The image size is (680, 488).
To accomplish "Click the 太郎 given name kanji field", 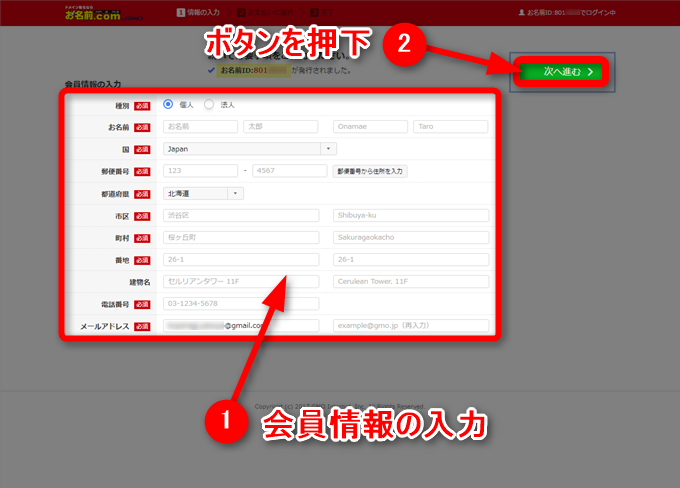I will coord(281,127).
